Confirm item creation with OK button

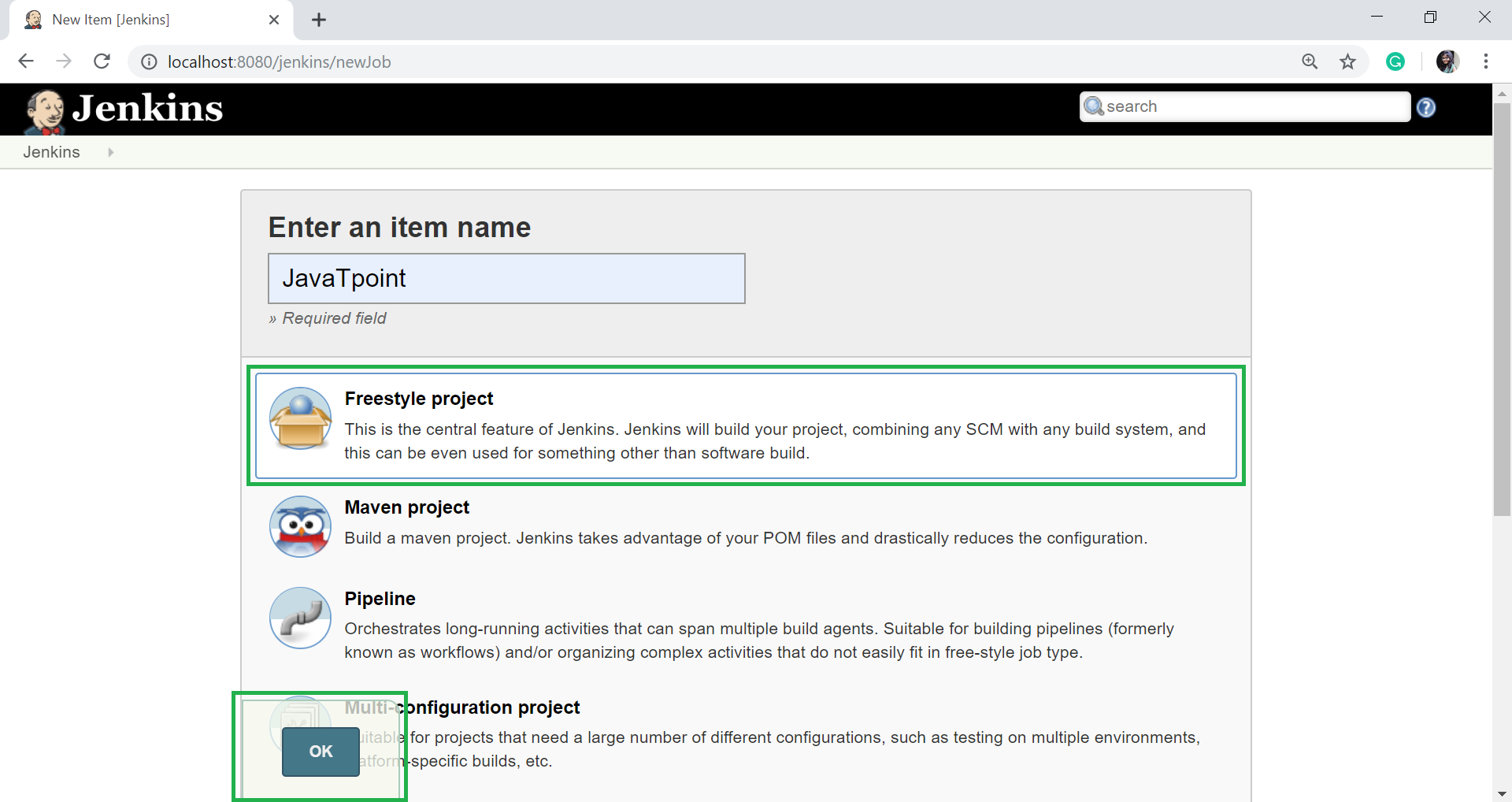pos(321,752)
